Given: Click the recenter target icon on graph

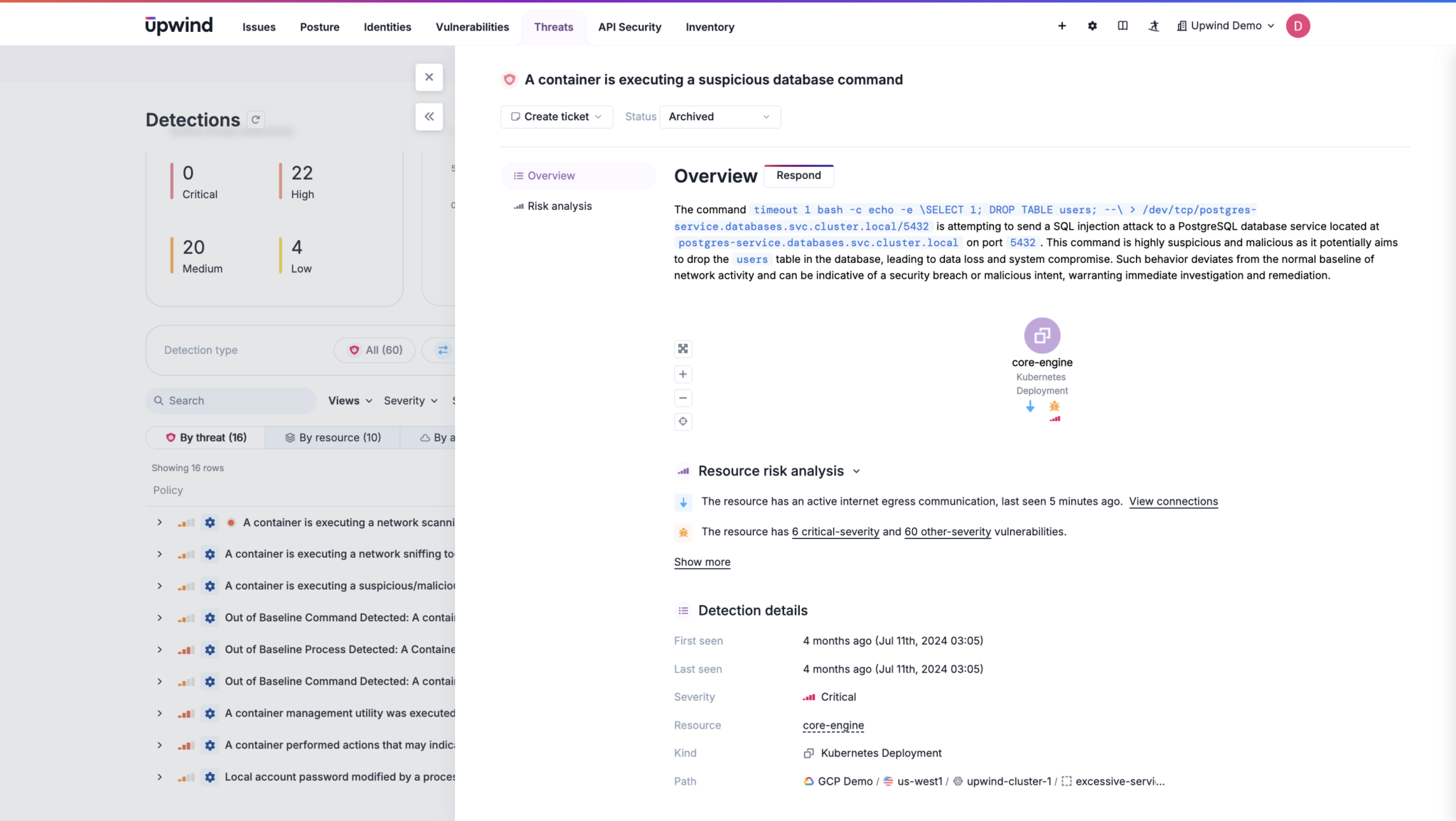Looking at the screenshot, I should pyautogui.click(x=682, y=422).
